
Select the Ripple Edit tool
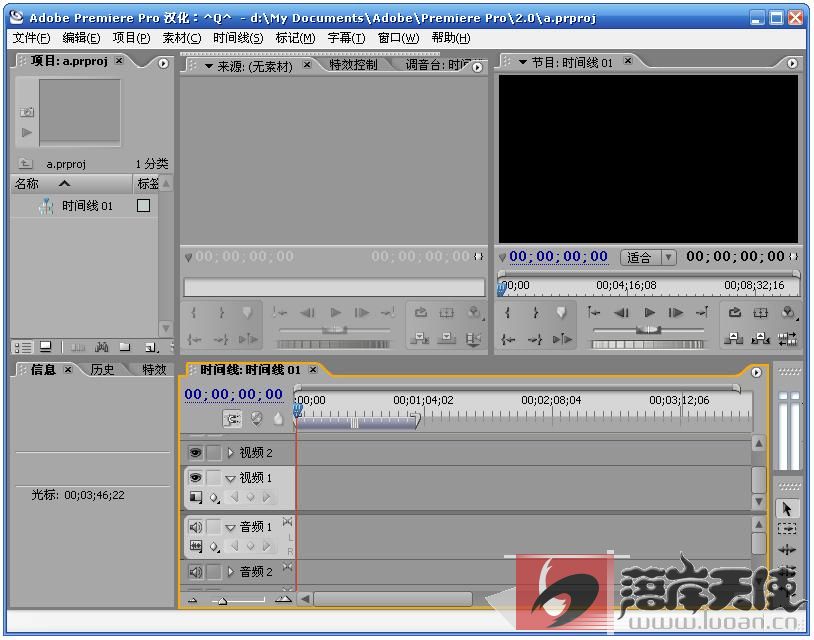(x=787, y=549)
